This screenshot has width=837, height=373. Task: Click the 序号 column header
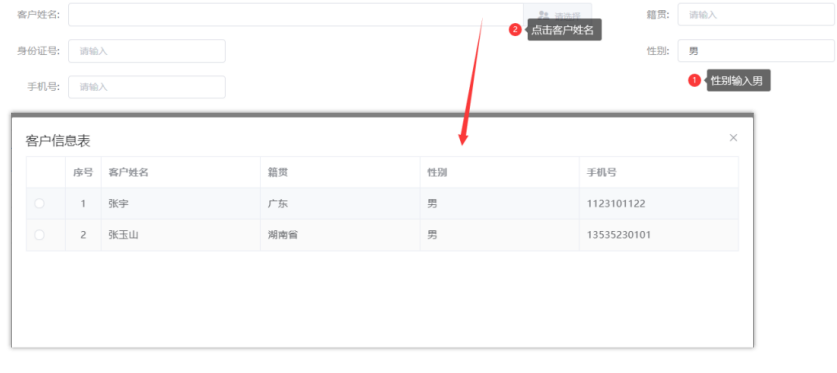pyautogui.click(x=83, y=172)
